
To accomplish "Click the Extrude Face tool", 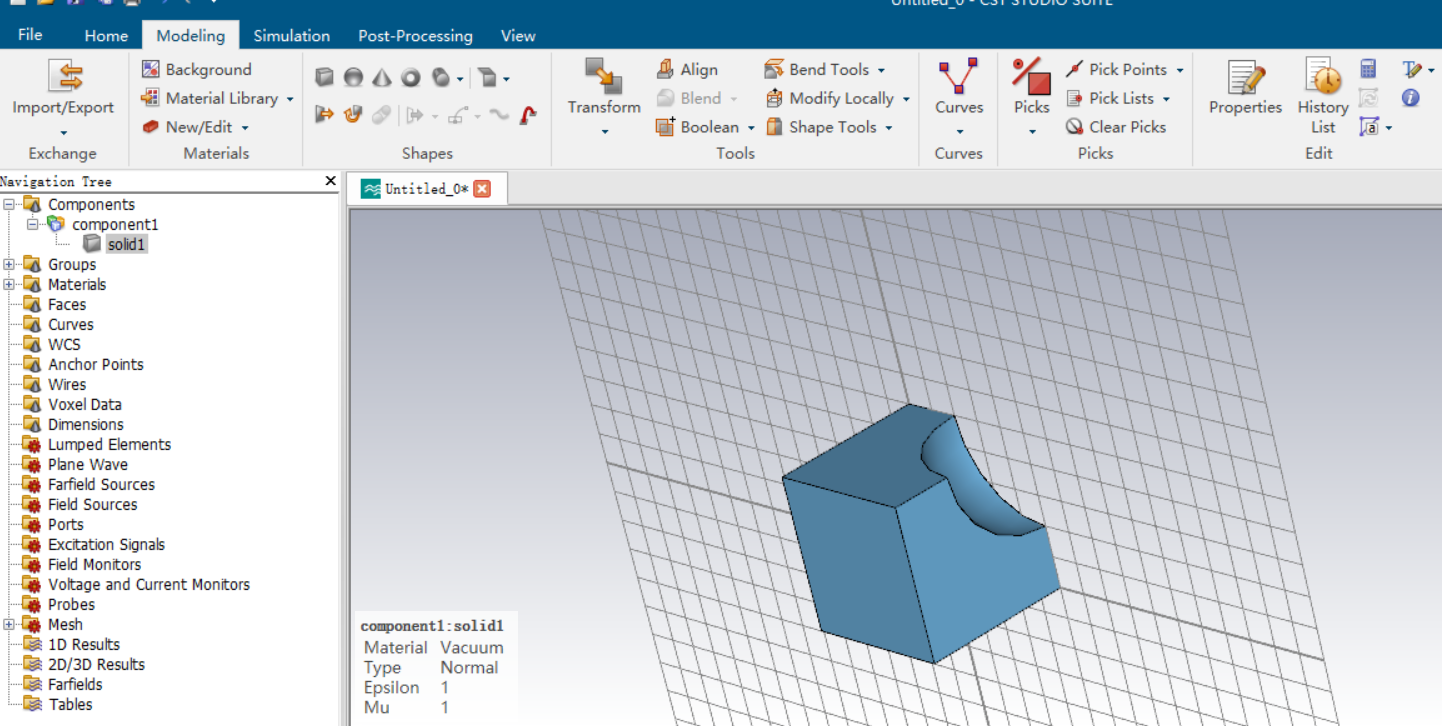I will pos(324,114).
